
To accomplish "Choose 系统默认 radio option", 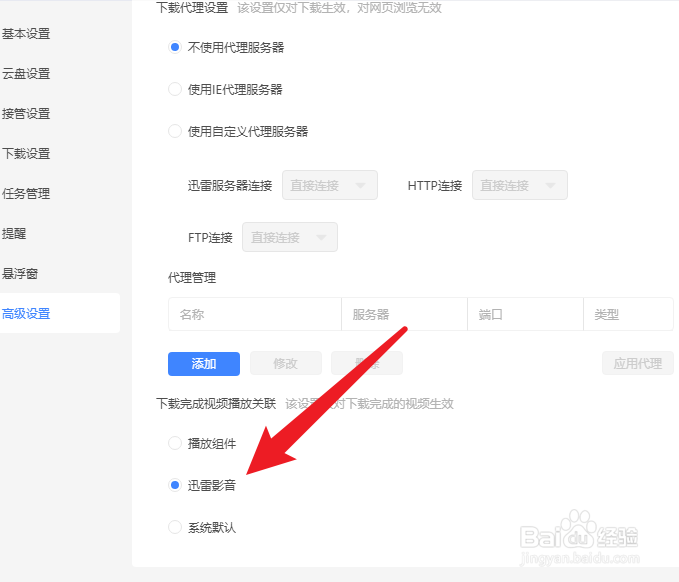I will [x=175, y=527].
